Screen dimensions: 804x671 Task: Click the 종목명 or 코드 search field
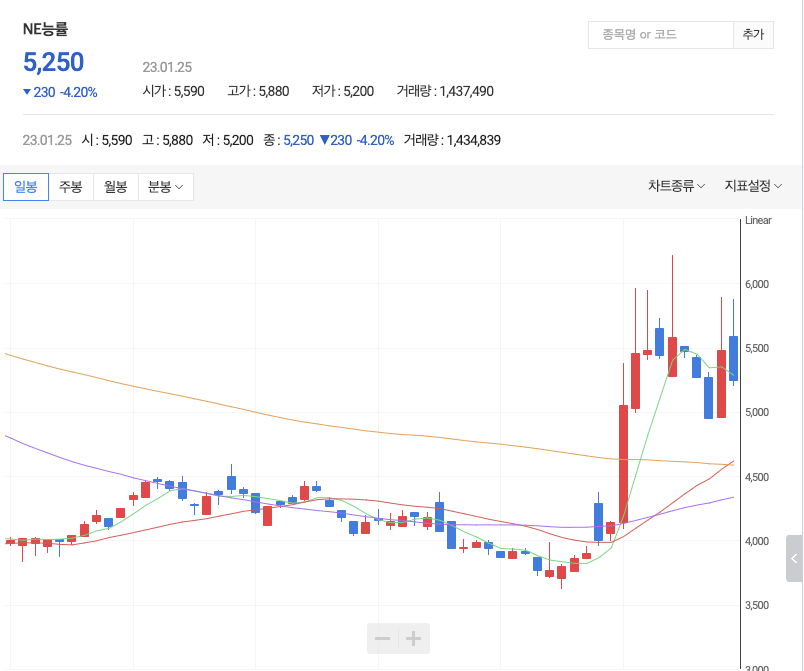[661, 35]
